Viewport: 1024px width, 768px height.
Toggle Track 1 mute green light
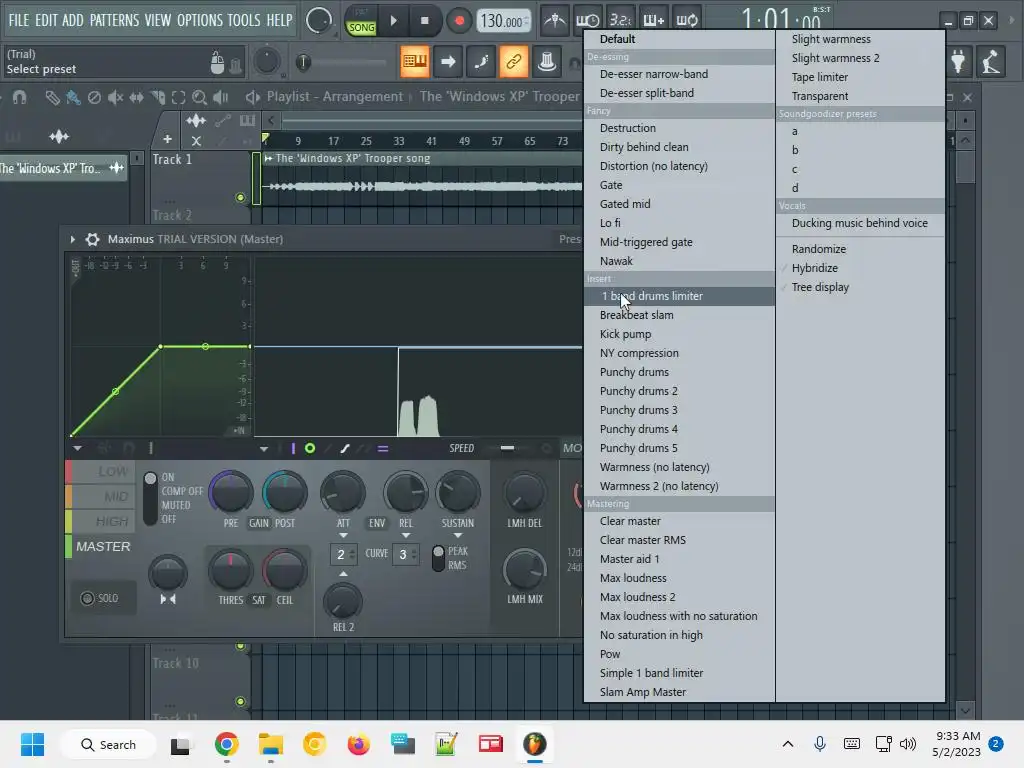[240, 197]
